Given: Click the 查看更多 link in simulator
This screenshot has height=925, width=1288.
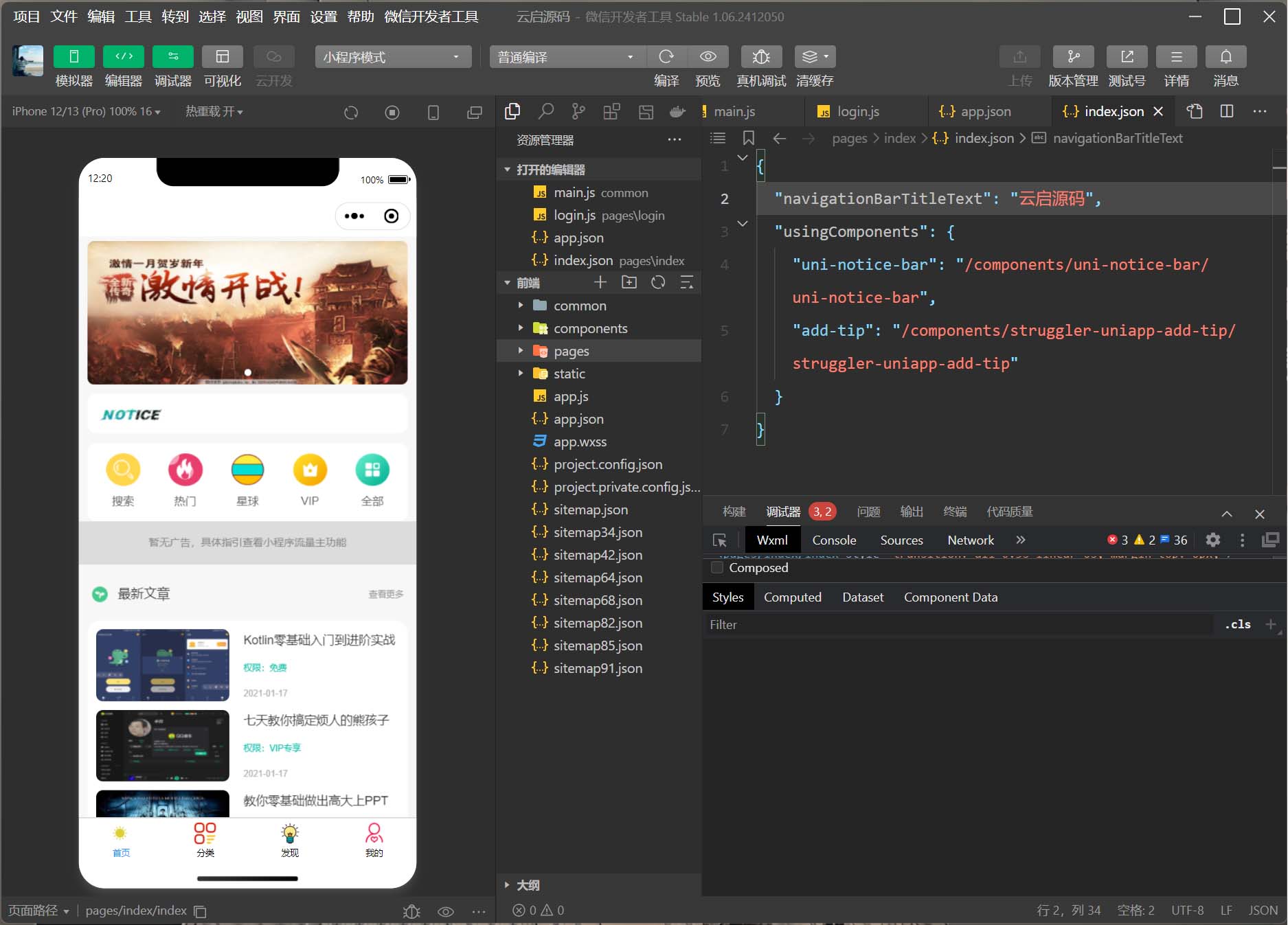Looking at the screenshot, I should coord(385,594).
